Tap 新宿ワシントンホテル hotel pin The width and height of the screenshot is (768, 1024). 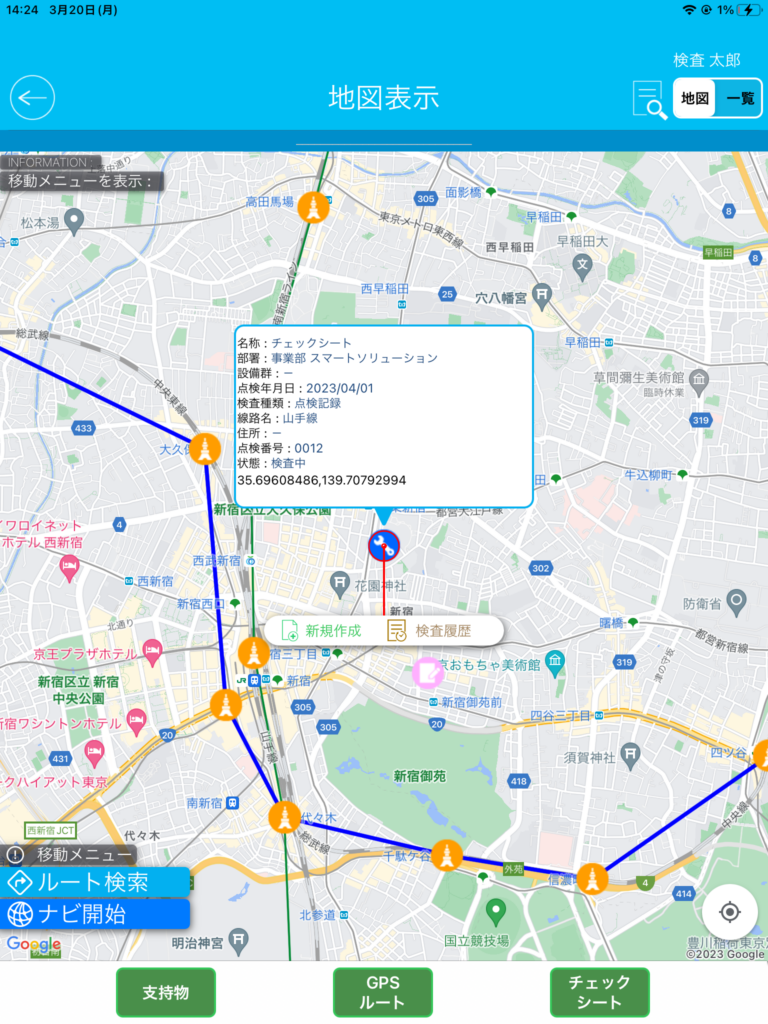136,722
